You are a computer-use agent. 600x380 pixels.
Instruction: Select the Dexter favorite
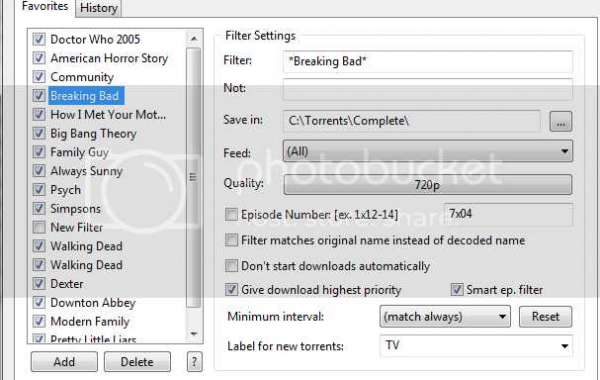67,284
